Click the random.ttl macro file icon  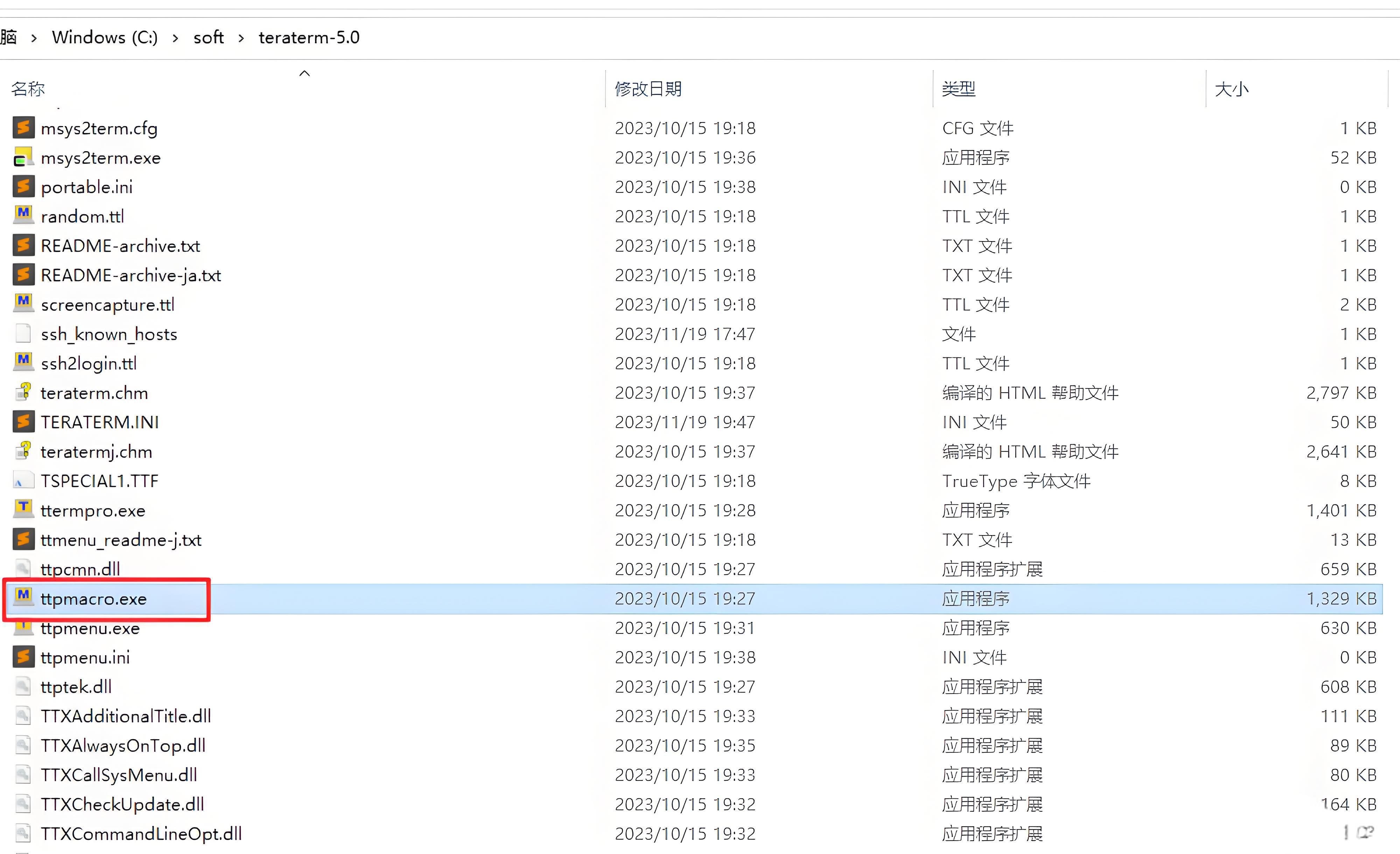23,215
